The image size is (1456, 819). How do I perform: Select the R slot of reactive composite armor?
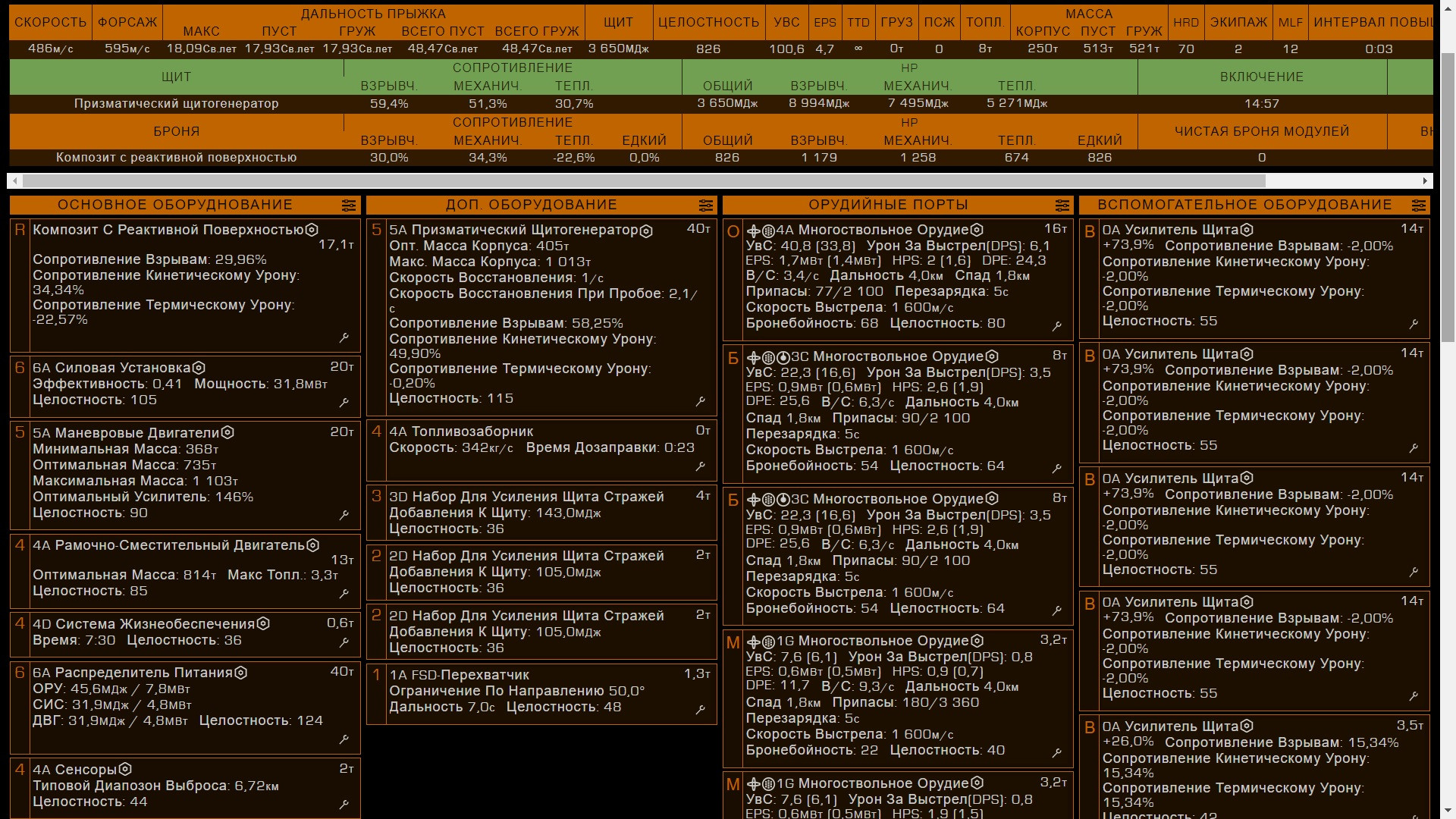pyautogui.click(x=20, y=231)
